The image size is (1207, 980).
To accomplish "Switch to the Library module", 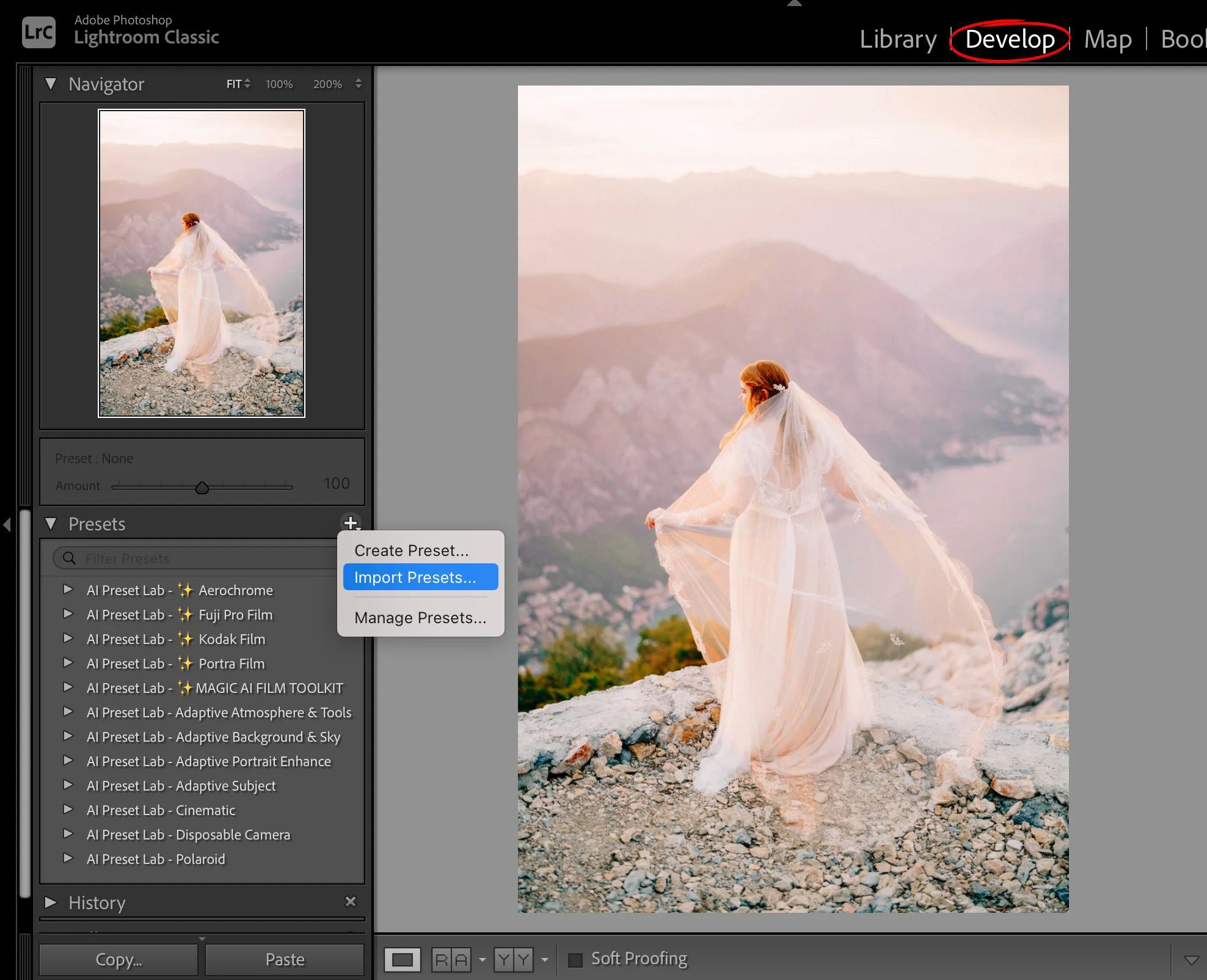I will click(x=897, y=39).
